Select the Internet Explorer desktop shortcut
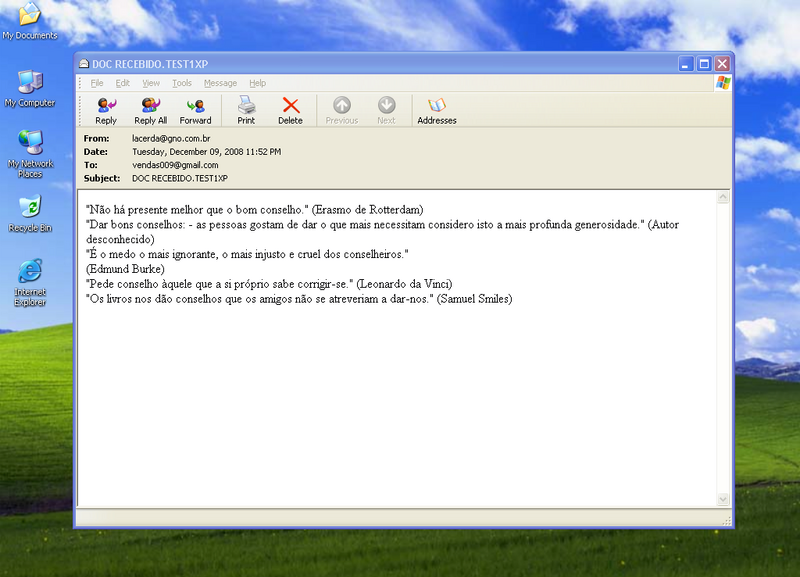Image resolution: width=800 pixels, height=577 pixels. 30,282
